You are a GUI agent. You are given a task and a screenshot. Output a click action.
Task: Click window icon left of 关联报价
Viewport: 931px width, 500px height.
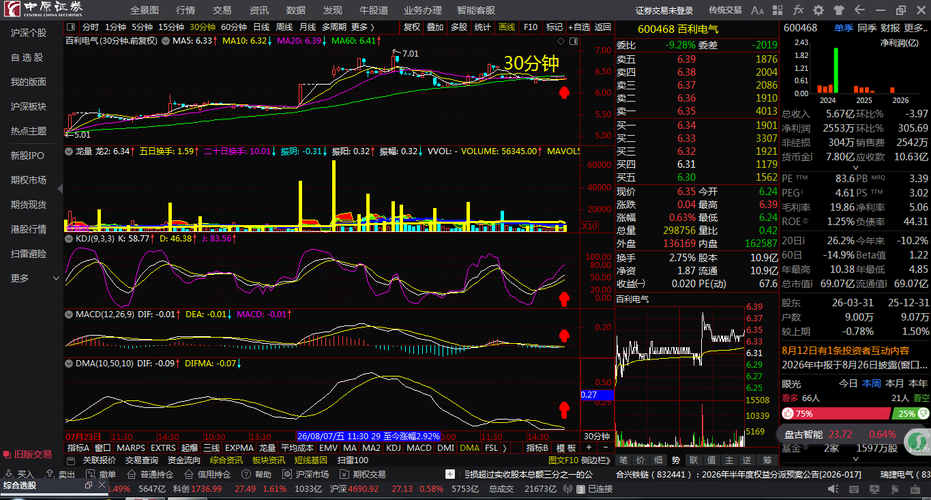71,460
